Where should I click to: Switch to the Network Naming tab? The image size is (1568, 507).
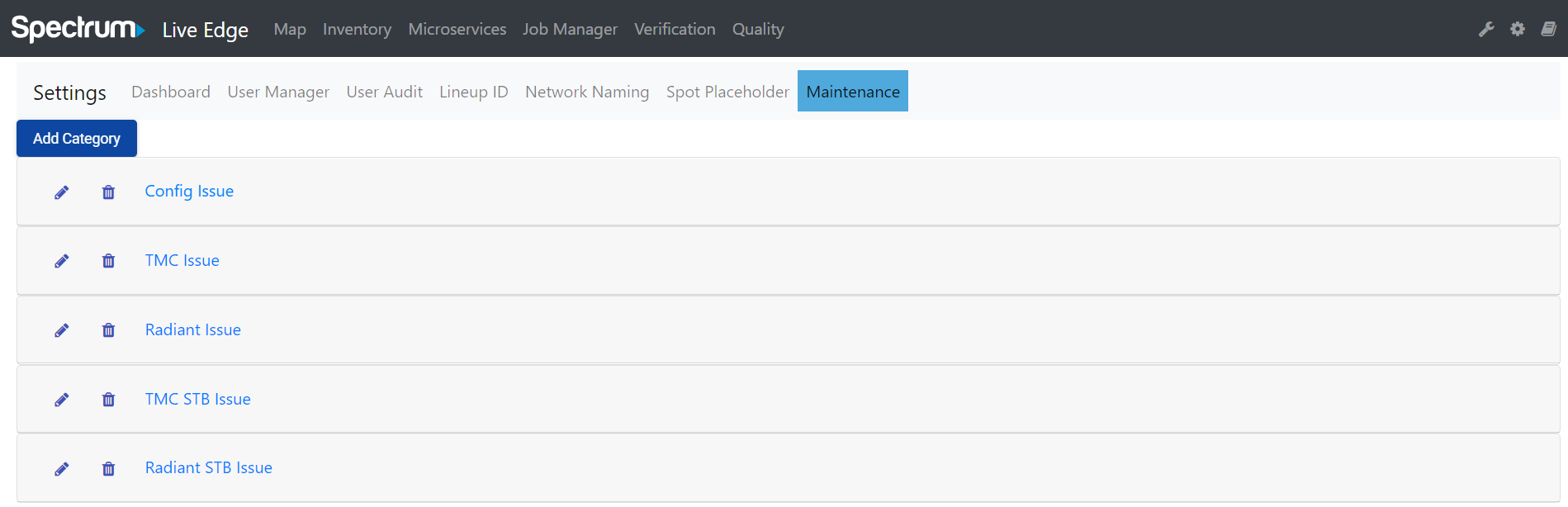[x=587, y=92]
